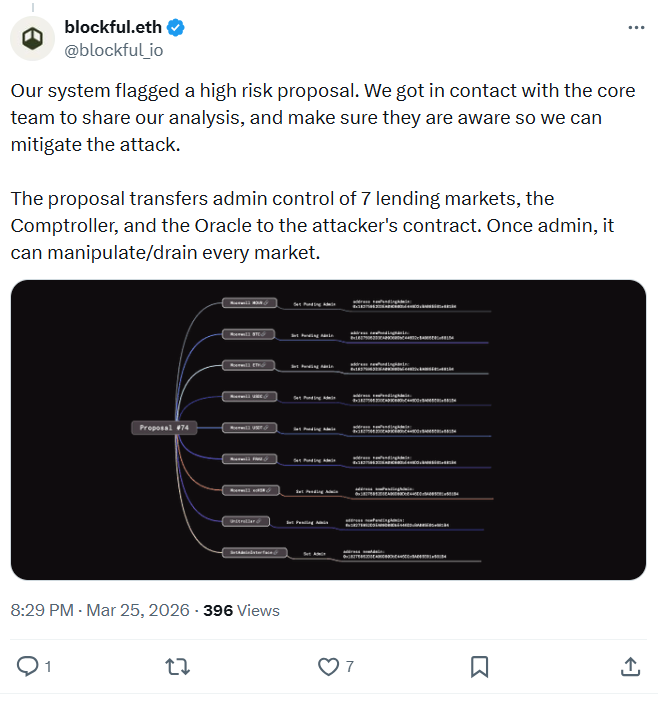
Task: Click the 396 Views count
Action: [x=241, y=610]
